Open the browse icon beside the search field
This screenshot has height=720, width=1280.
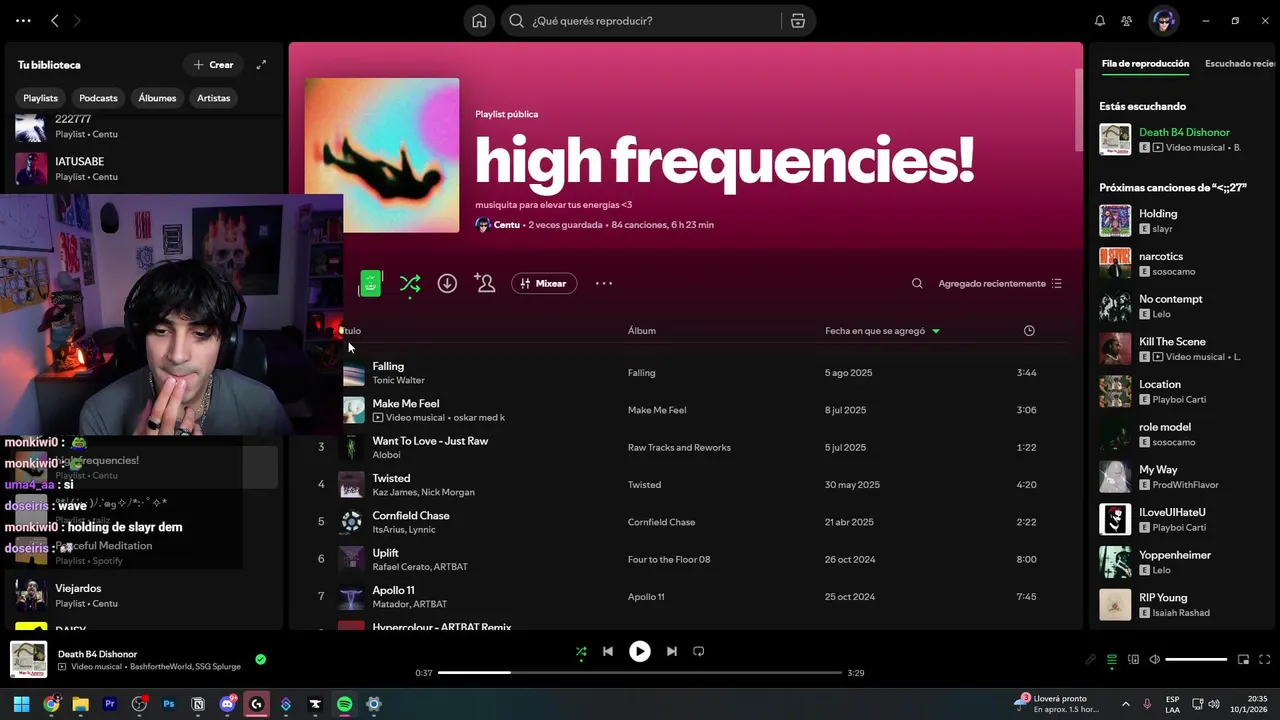[797, 21]
